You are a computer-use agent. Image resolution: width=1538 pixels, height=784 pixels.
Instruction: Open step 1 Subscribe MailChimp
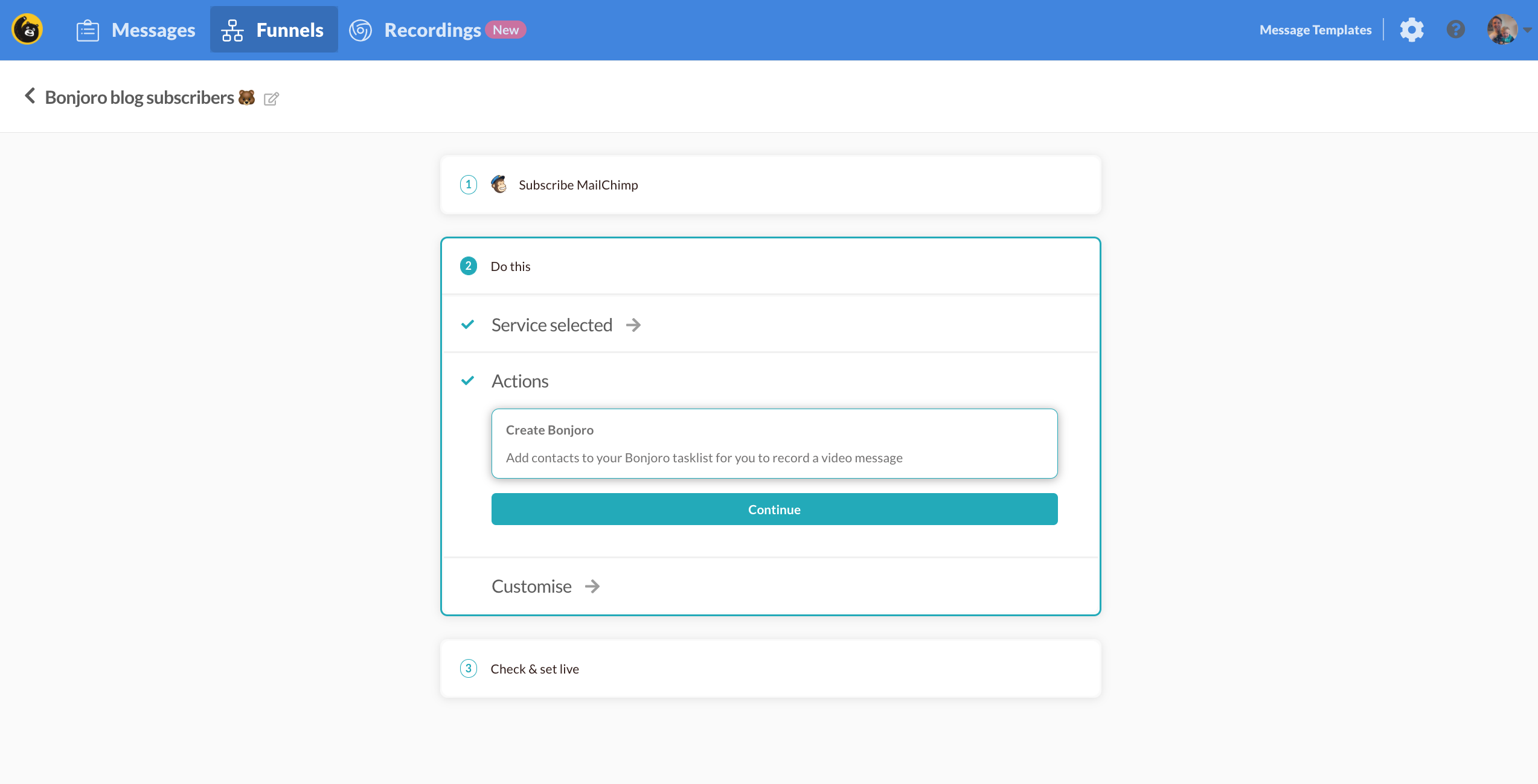(x=578, y=185)
